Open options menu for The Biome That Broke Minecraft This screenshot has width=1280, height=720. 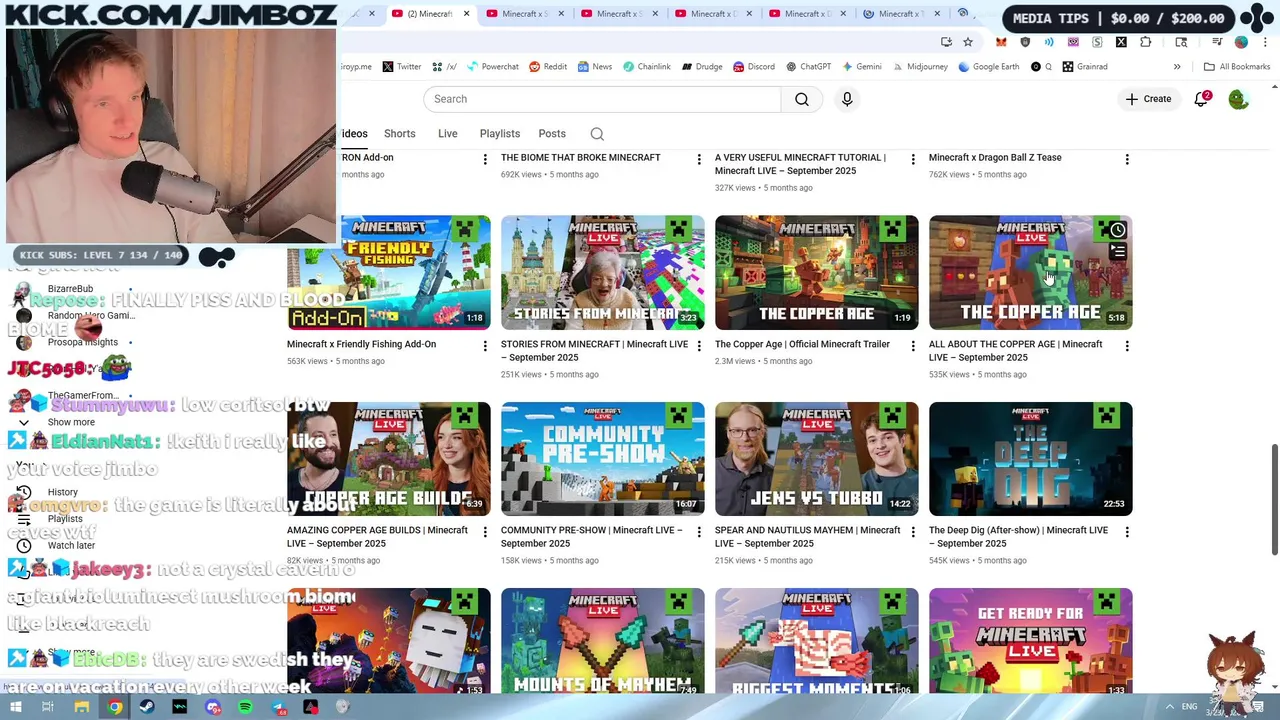(x=699, y=160)
